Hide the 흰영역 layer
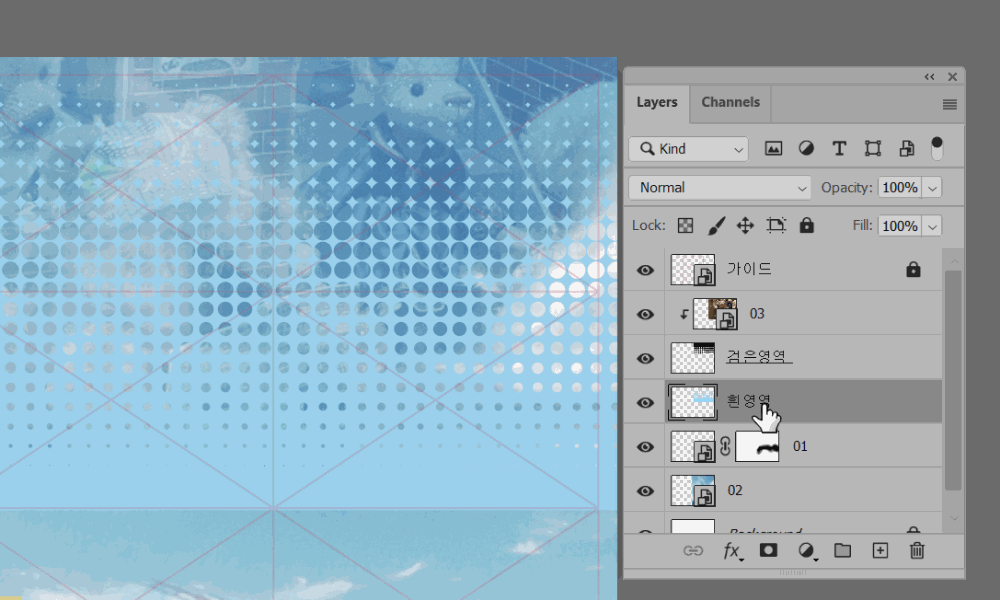This screenshot has height=600, width=1000. click(x=645, y=403)
